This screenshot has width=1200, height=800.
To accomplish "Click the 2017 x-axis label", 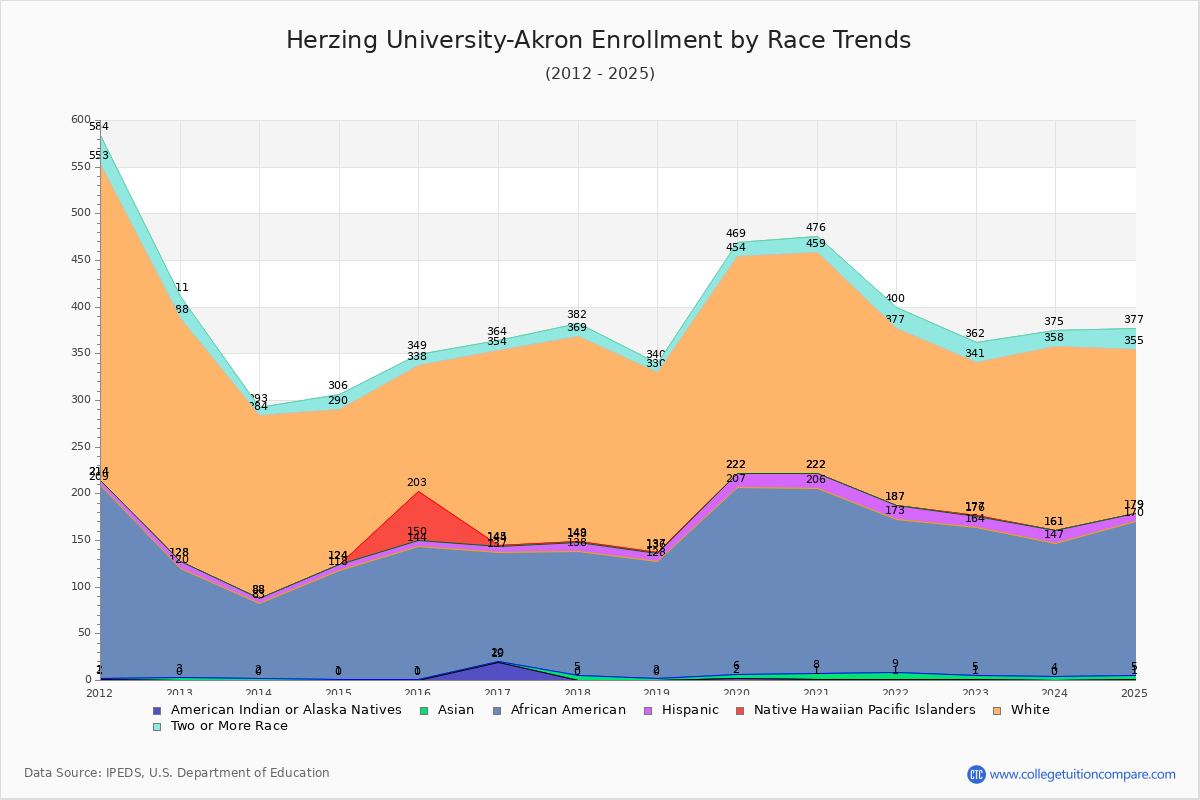I will [498, 693].
